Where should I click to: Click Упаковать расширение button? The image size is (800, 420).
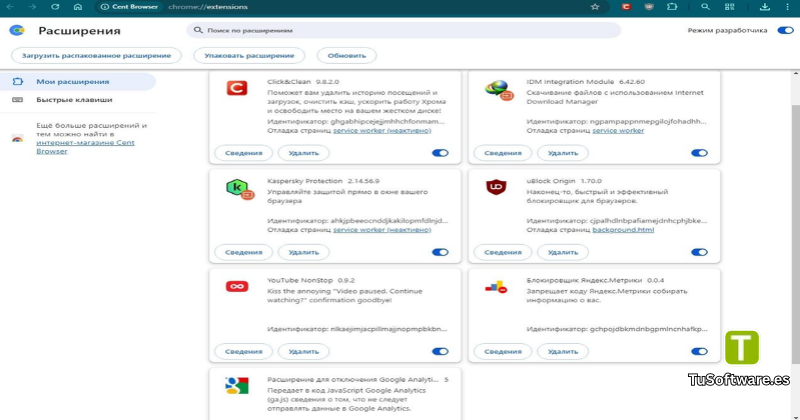pos(249,56)
